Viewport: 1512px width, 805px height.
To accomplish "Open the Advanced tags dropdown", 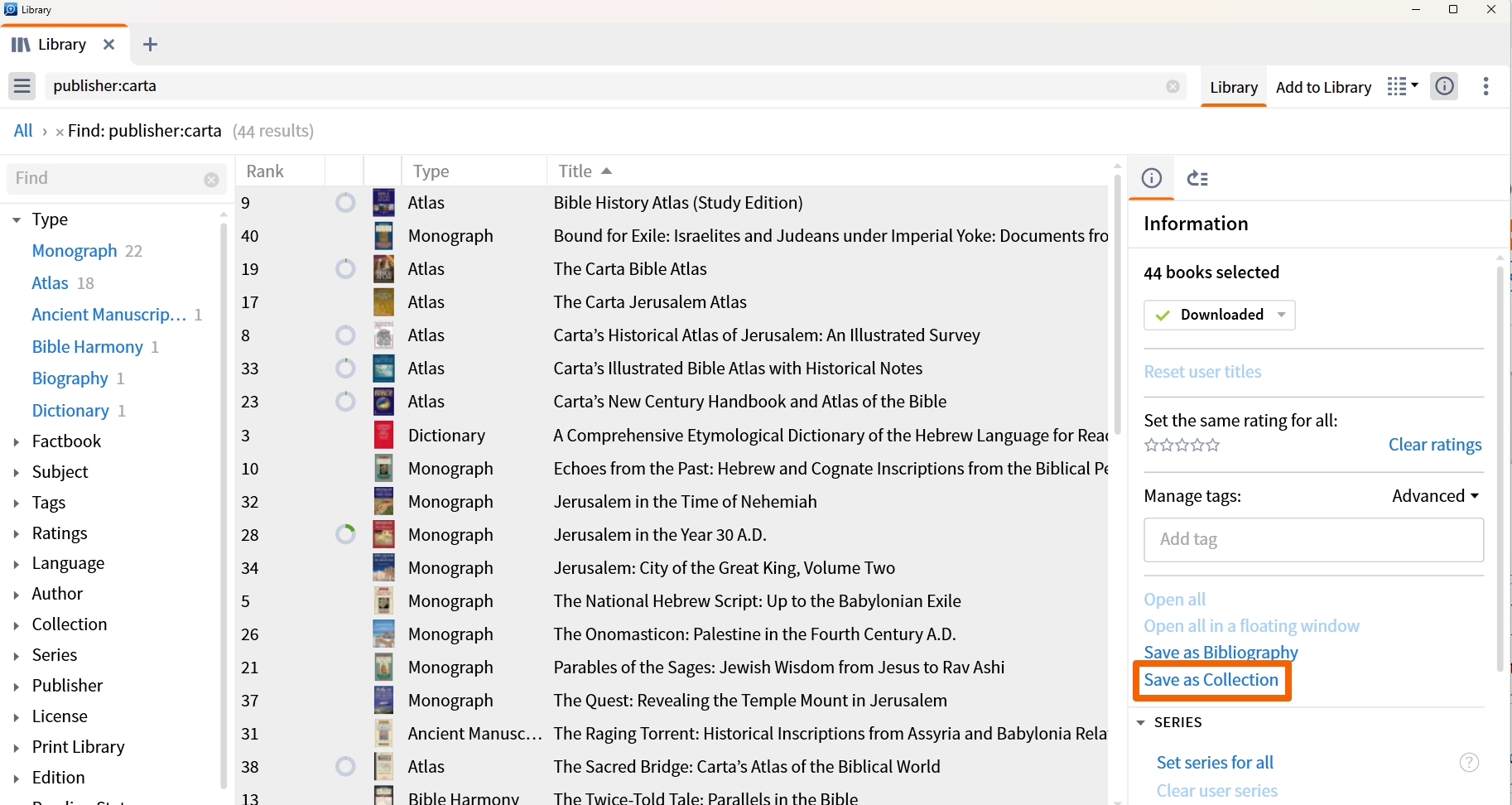I will click(x=1435, y=496).
